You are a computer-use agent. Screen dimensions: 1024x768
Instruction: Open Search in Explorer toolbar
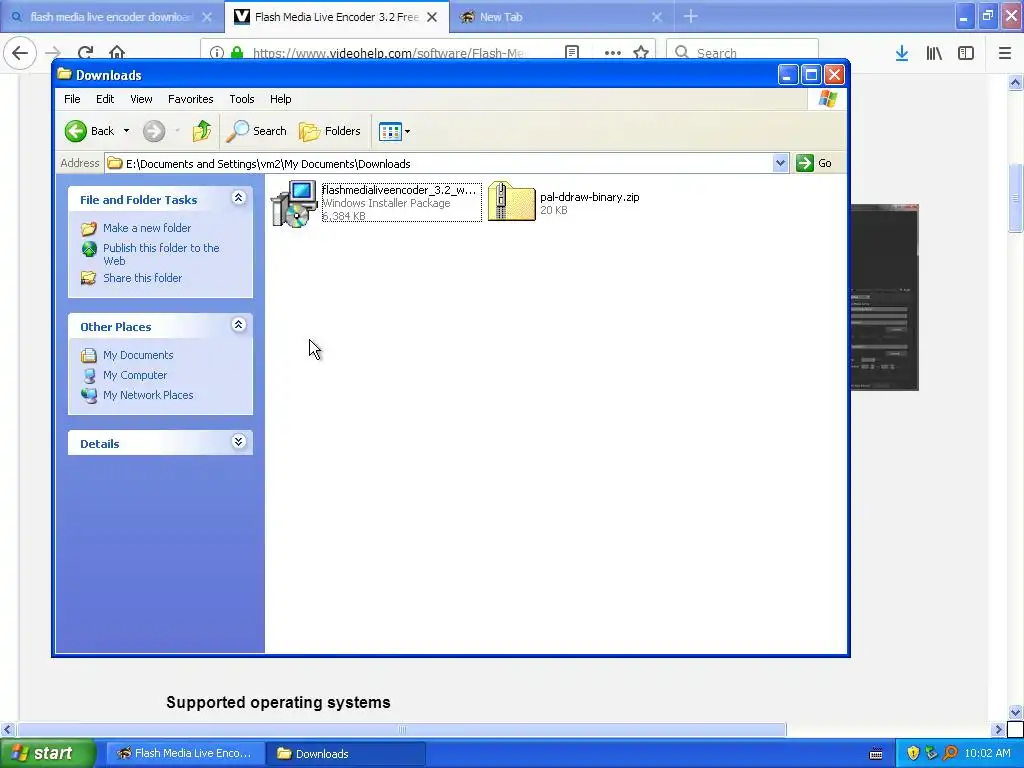point(256,131)
